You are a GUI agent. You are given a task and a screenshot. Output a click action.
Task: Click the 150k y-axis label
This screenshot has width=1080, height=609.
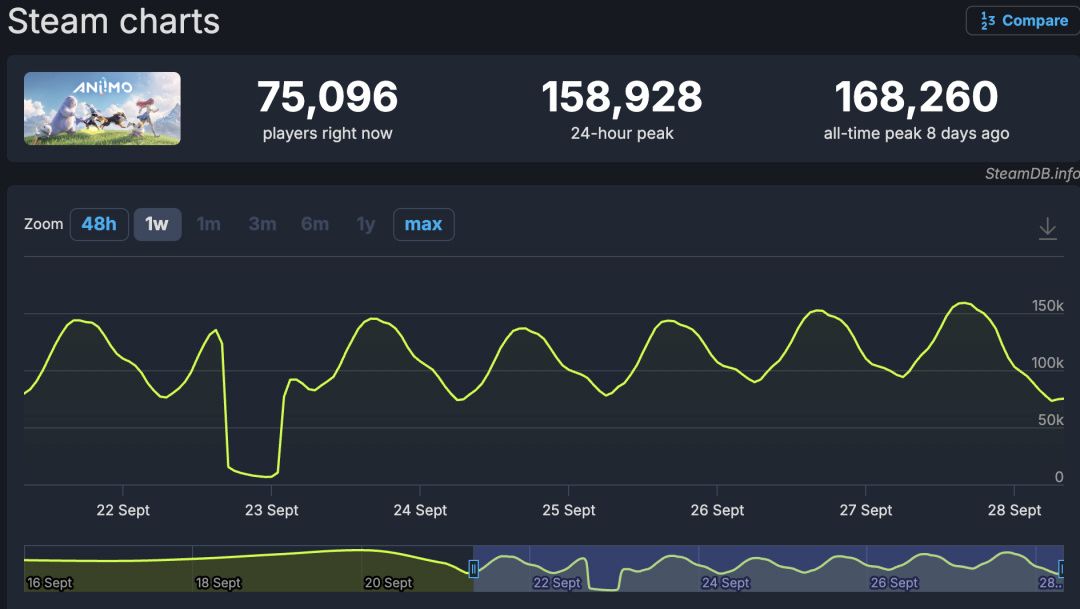point(1047,306)
